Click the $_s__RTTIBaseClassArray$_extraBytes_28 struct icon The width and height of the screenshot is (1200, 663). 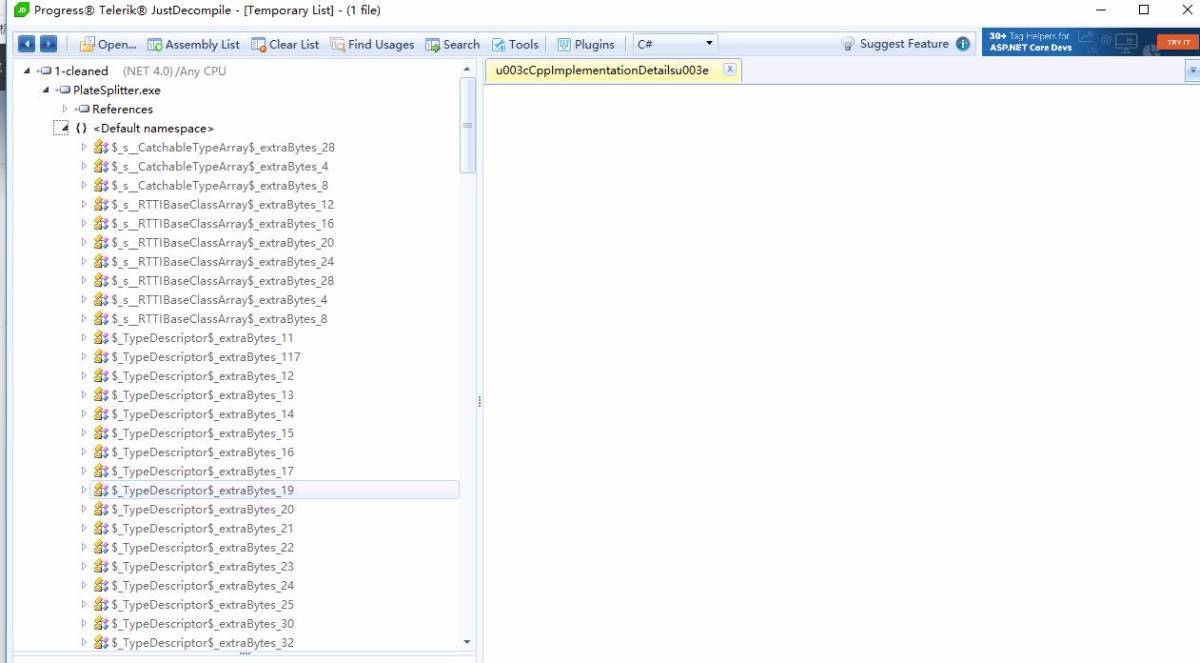101,281
